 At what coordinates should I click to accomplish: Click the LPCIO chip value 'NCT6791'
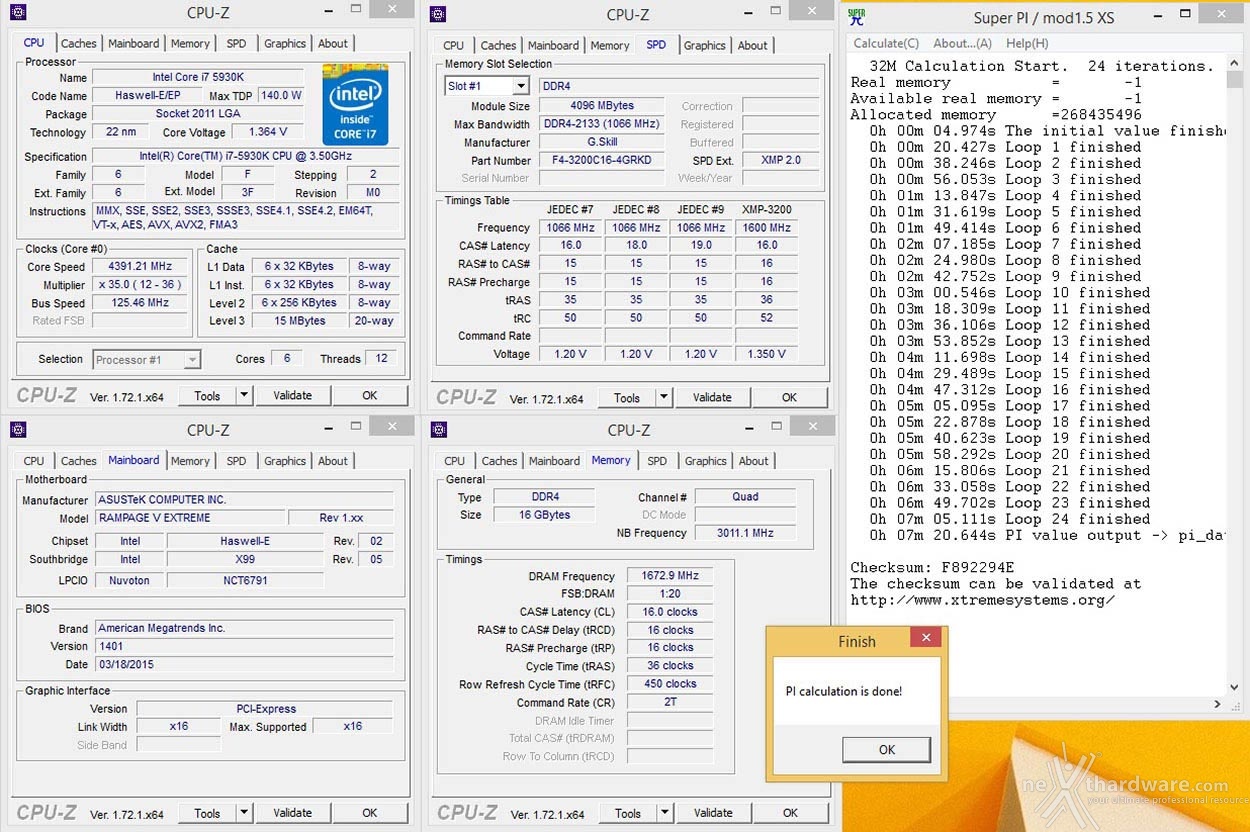pos(245,580)
